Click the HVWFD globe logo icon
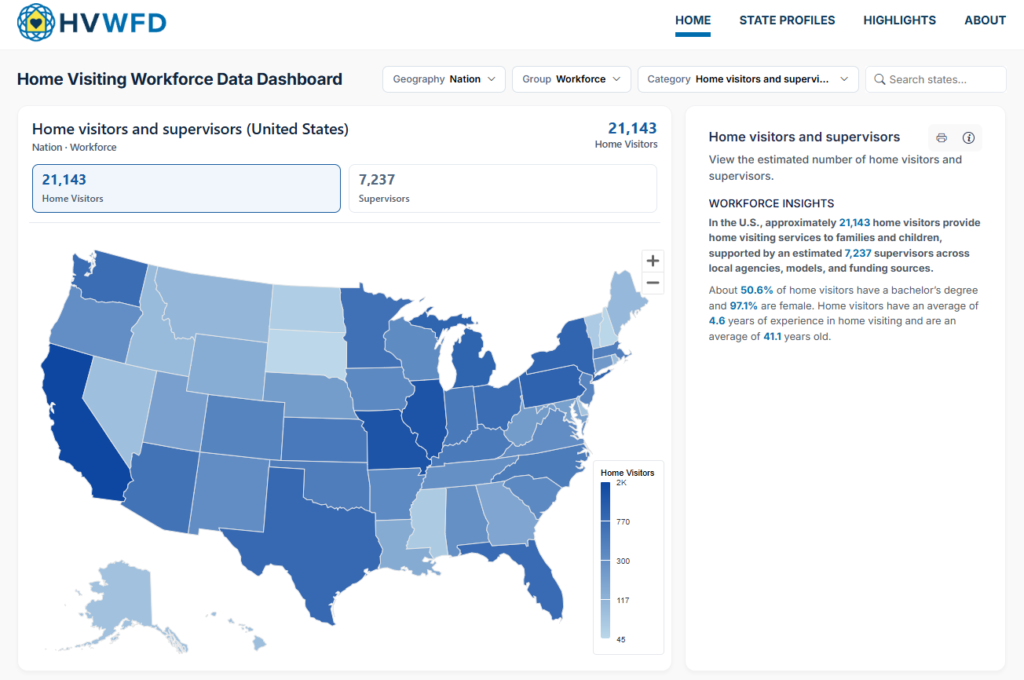 click(36, 22)
